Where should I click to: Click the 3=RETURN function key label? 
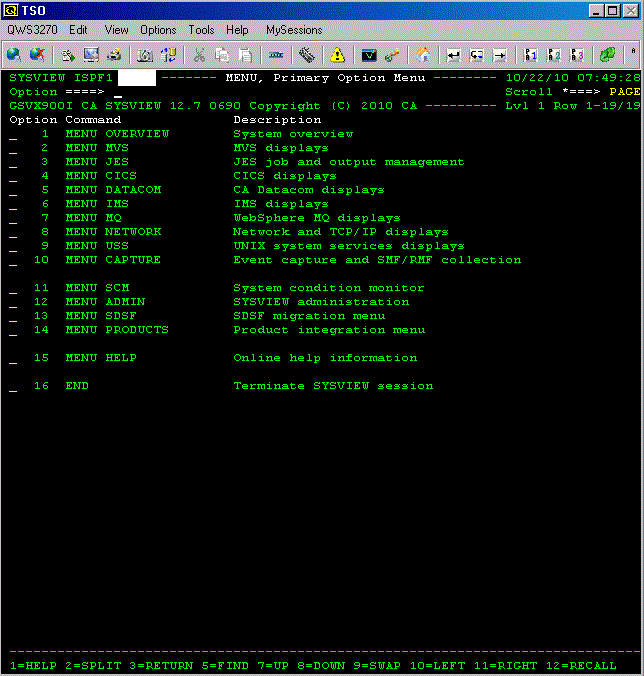[163, 665]
